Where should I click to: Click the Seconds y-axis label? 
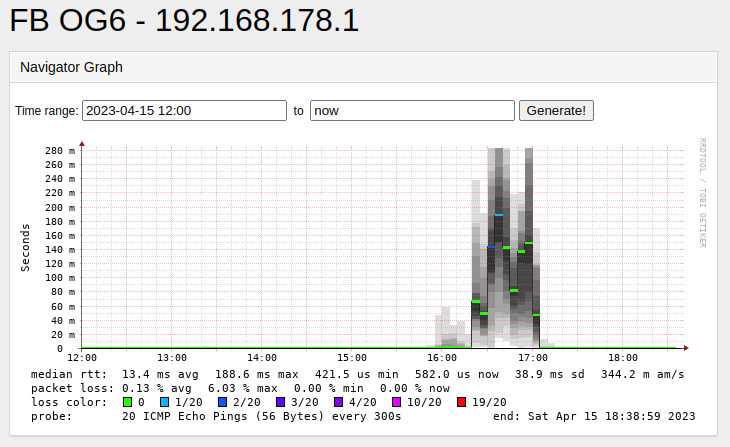point(26,248)
